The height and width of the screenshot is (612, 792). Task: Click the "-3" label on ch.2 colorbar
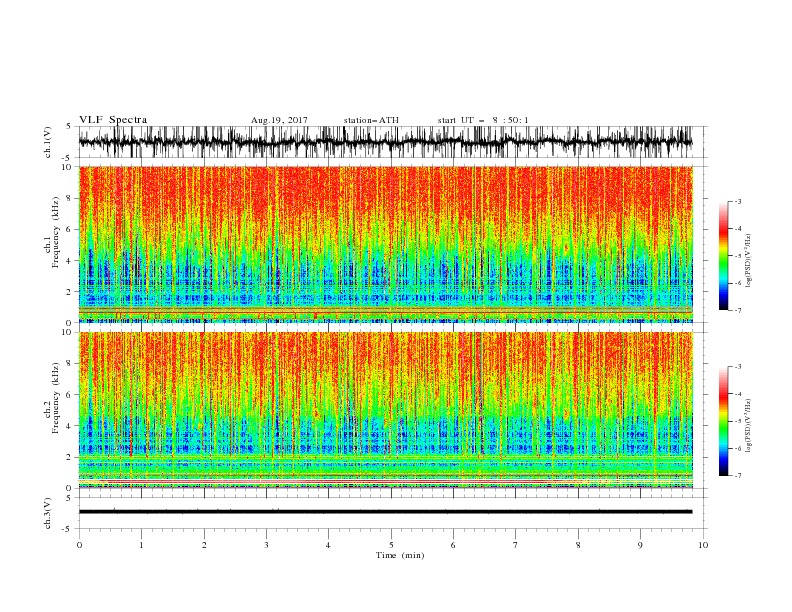738,367
